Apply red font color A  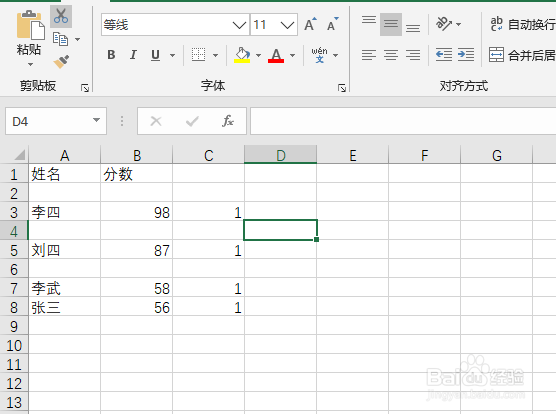[276, 55]
